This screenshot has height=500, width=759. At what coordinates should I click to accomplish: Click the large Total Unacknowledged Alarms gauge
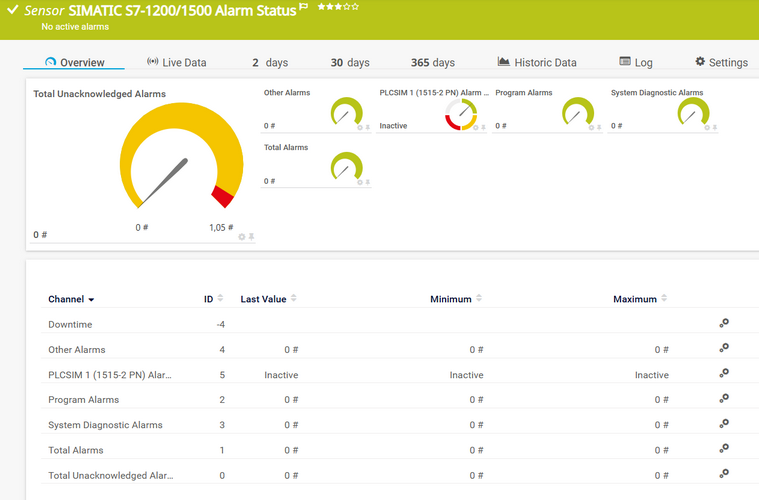pyautogui.click(x=181, y=156)
